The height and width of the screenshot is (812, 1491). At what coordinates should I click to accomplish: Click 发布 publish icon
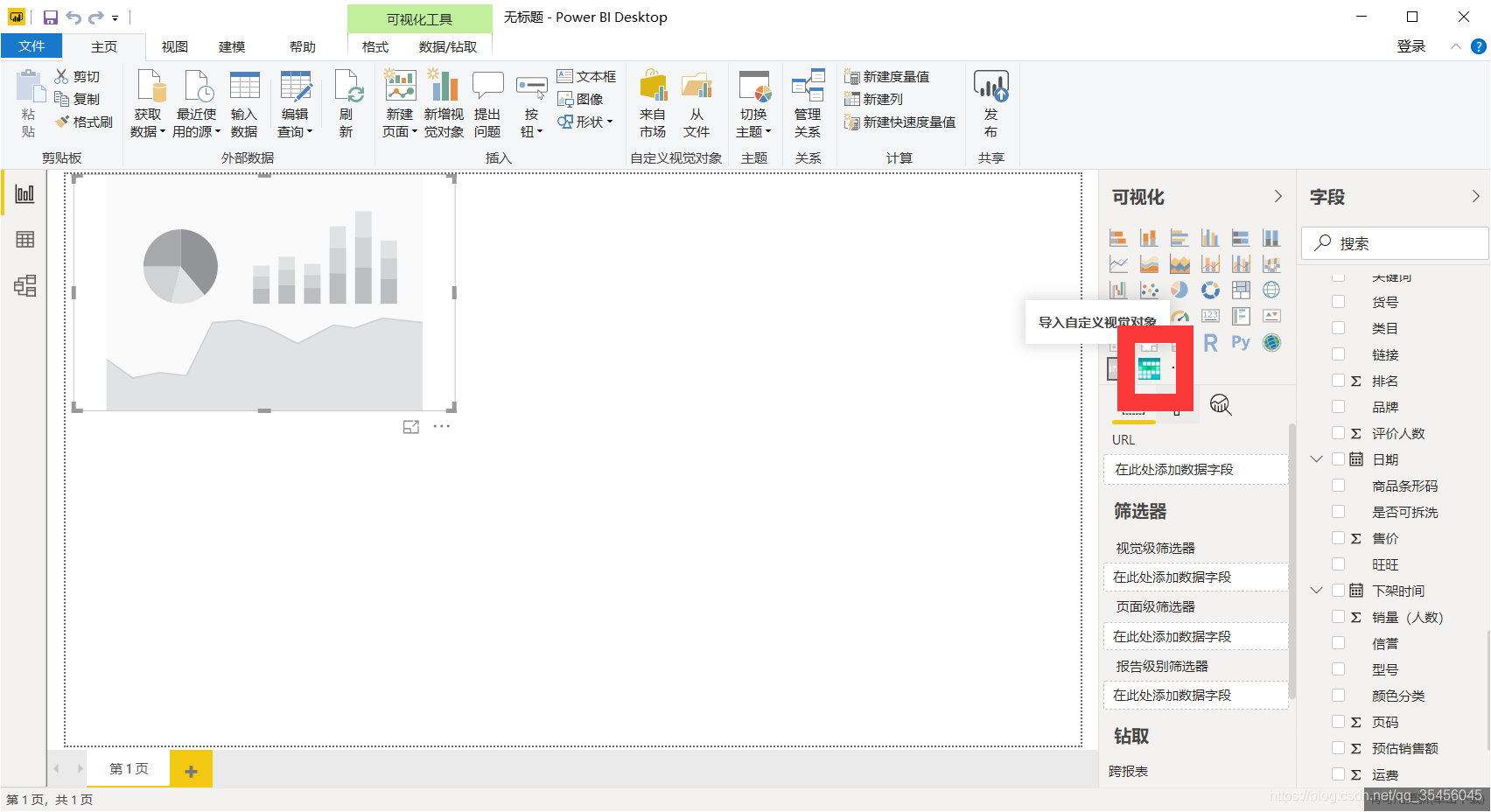(x=990, y=103)
